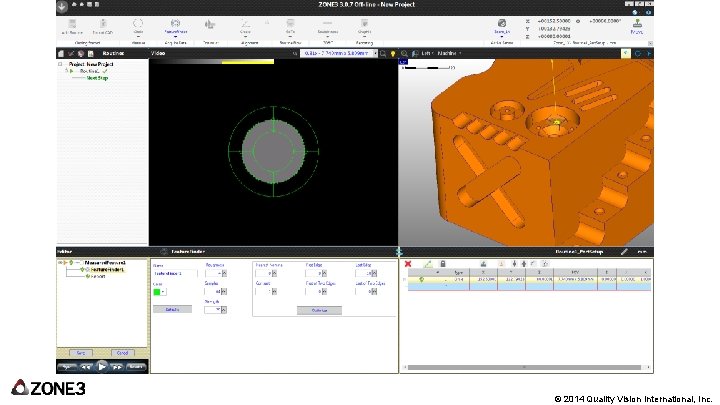This screenshot has width=720, height=405.
Task: Click the Dimensions ribbon icon
Action: [327, 24]
